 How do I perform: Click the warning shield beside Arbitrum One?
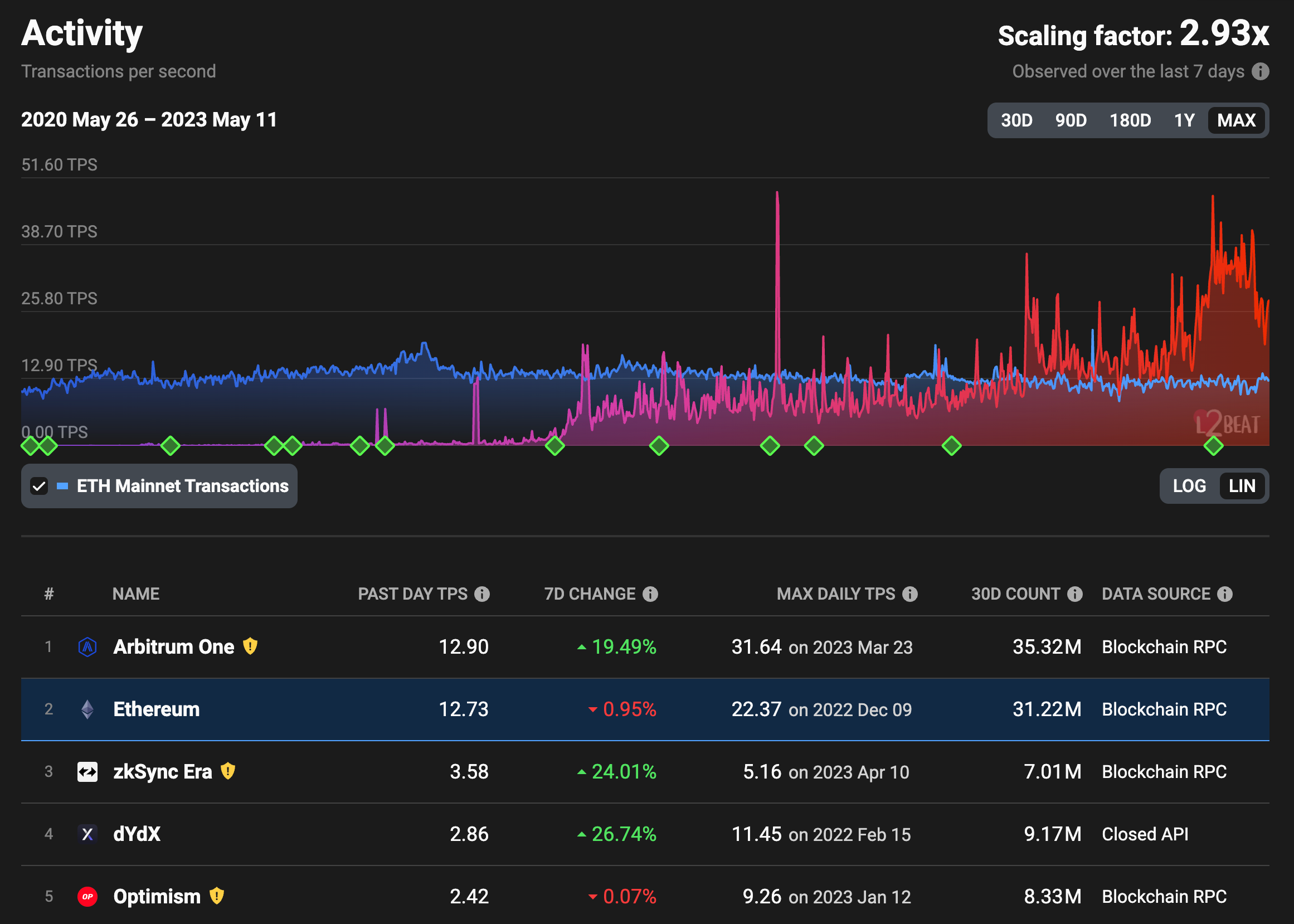point(250,646)
